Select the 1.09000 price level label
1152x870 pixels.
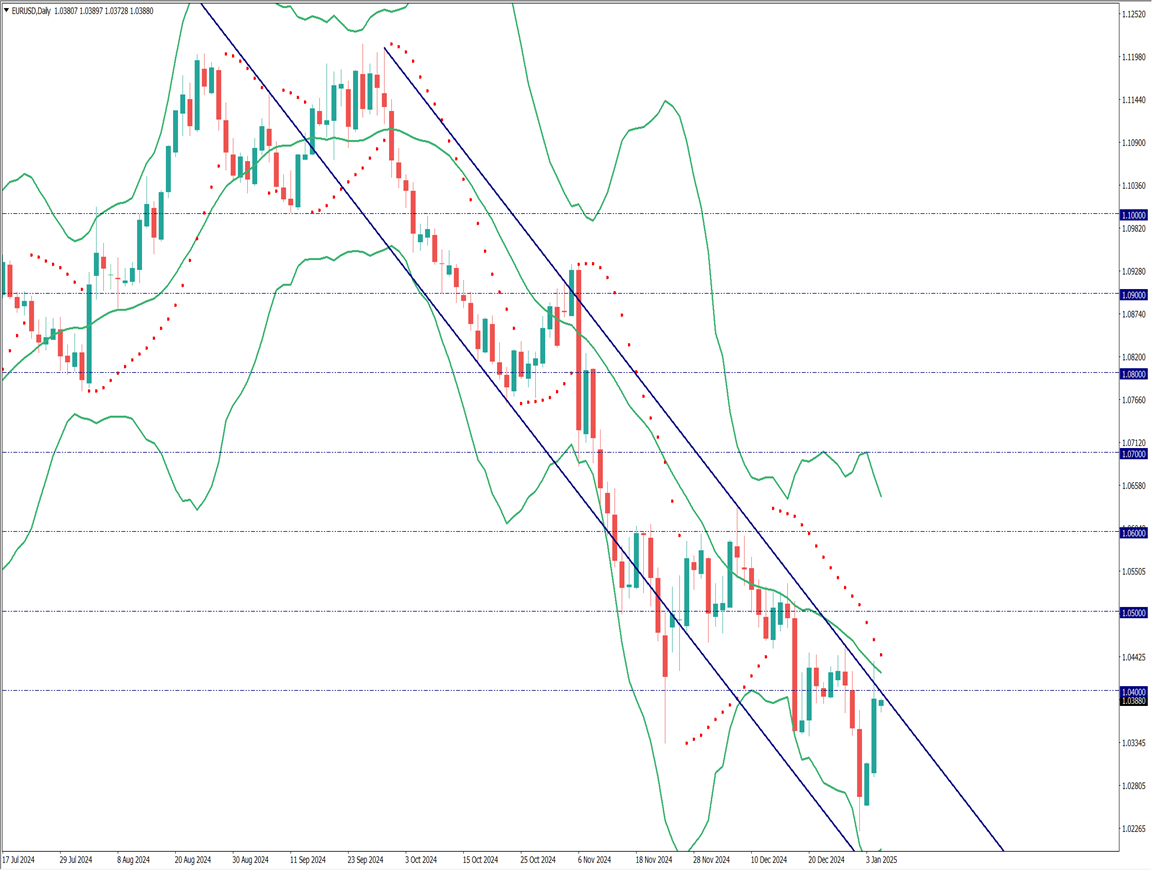point(1134,295)
